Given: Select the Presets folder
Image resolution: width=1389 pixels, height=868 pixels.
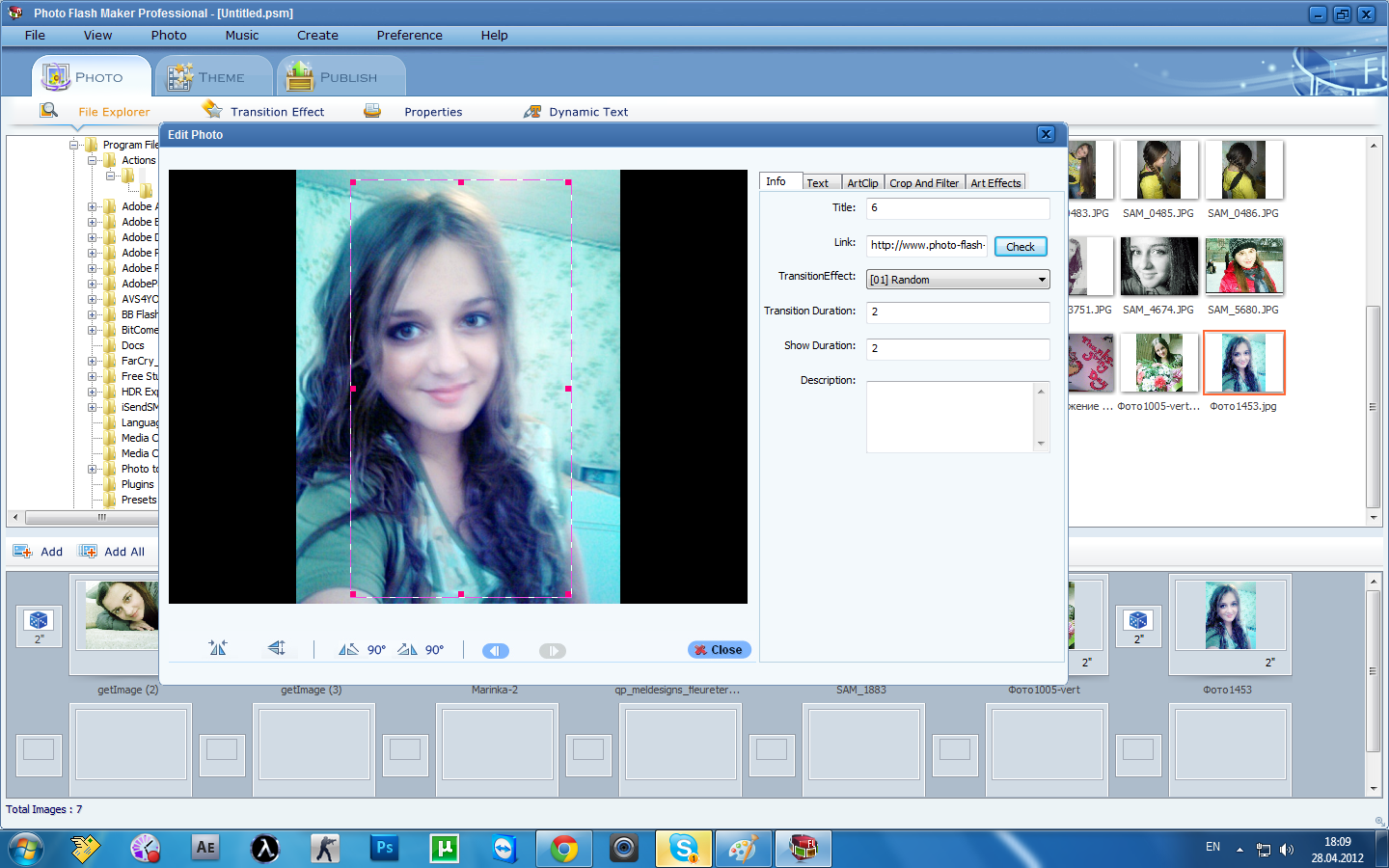Looking at the screenshot, I should (138, 500).
